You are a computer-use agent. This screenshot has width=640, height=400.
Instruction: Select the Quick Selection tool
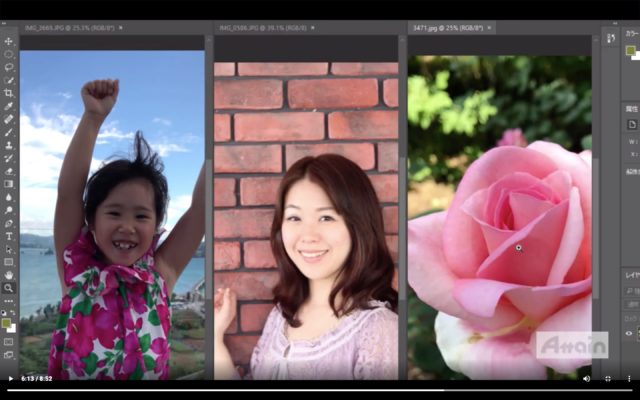(x=9, y=80)
